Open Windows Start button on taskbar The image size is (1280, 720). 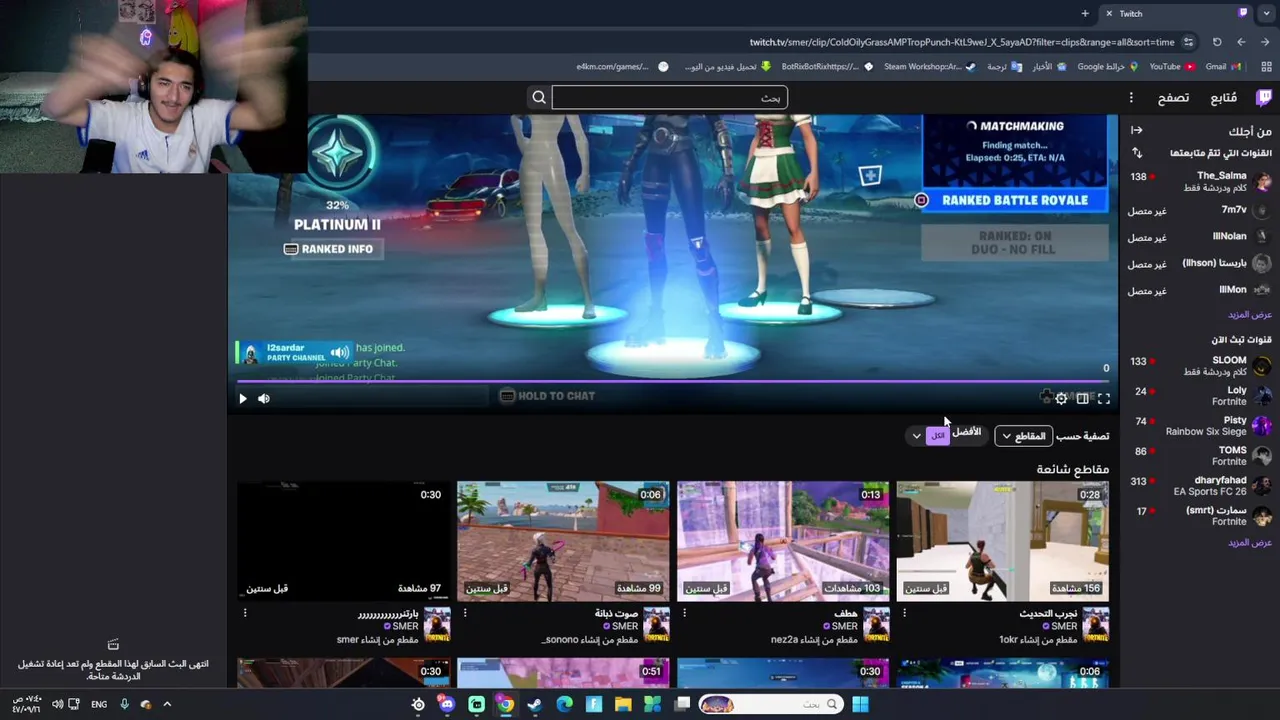point(860,704)
